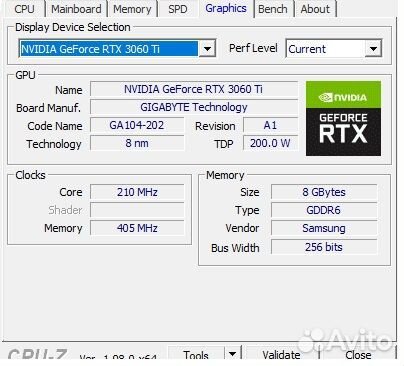The height and width of the screenshot is (366, 404).
Task: Select NVIDIA GeForce RTX 3060 Ti device entry
Action: pos(109,49)
